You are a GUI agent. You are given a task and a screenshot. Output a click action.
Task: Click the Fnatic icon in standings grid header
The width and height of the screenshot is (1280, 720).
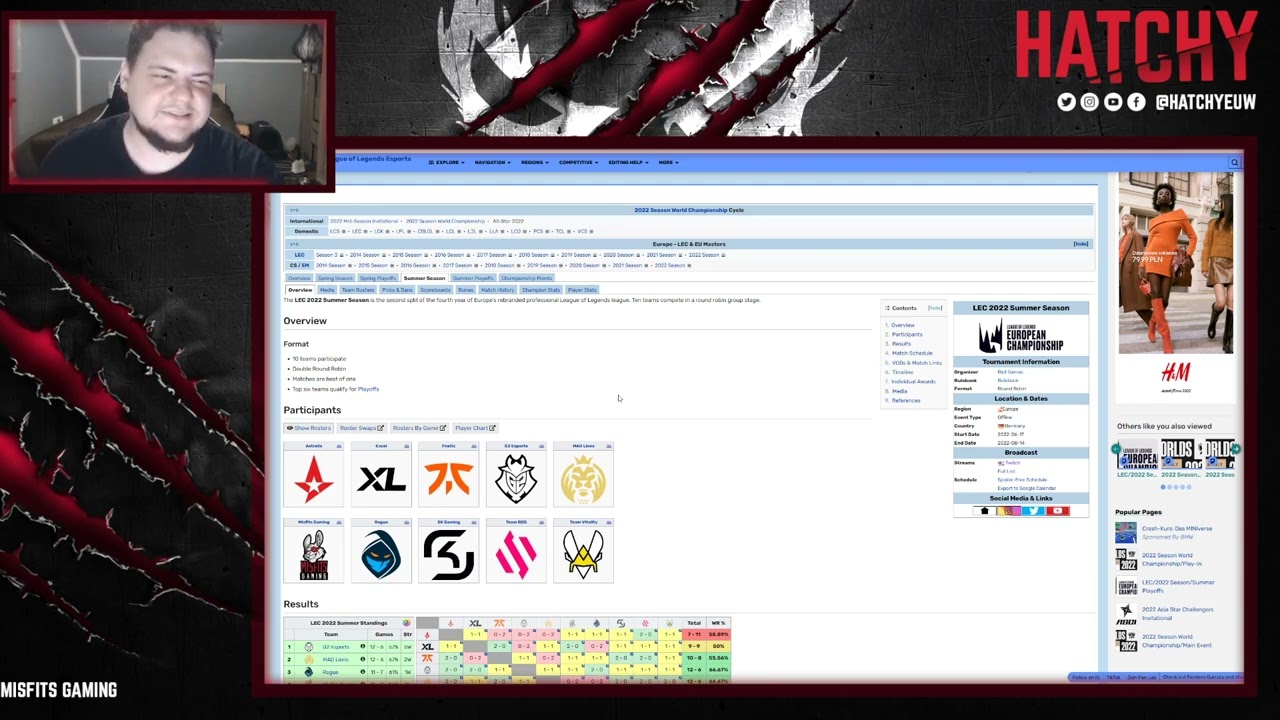point(499,623)
